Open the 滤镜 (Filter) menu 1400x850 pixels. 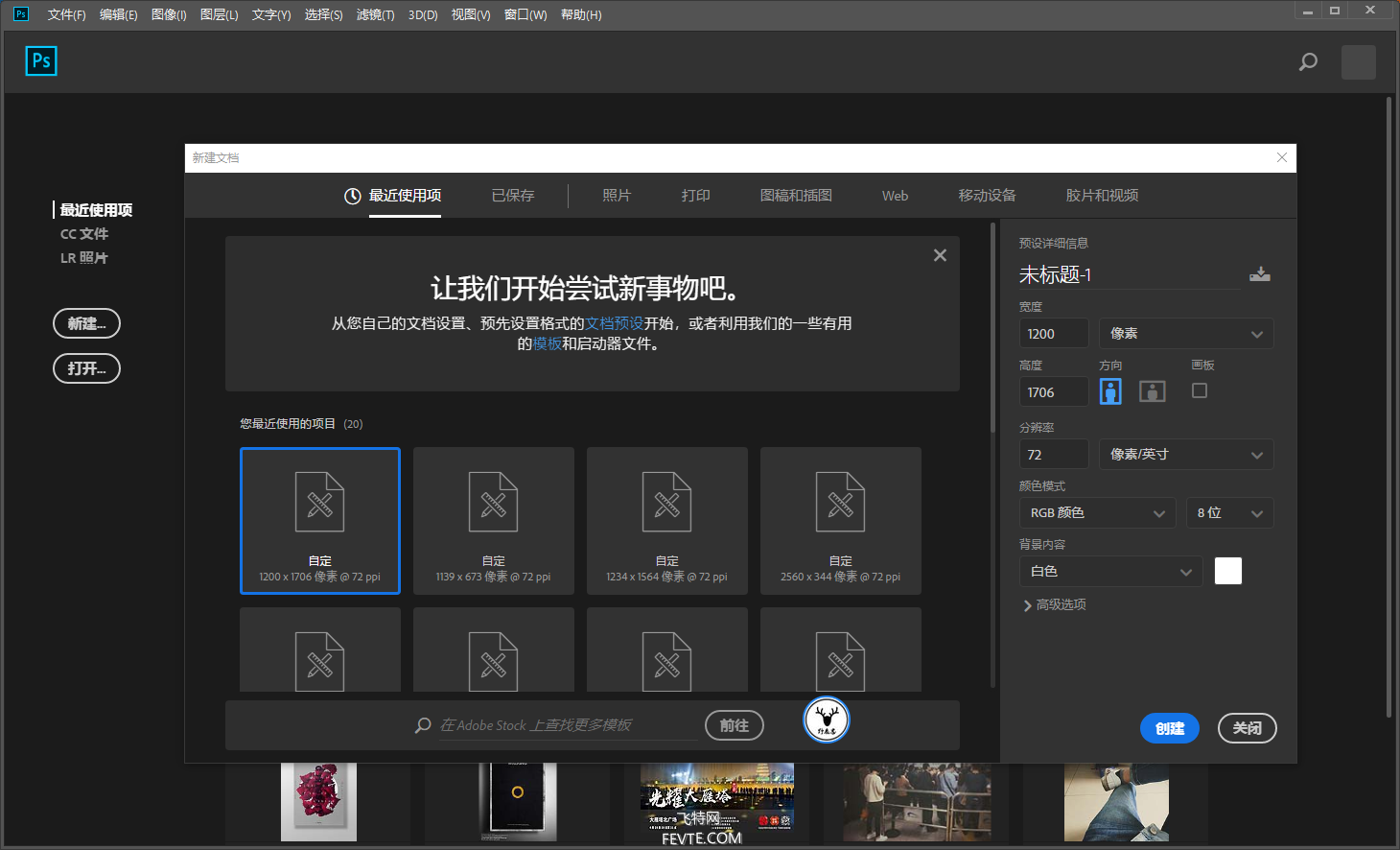tap(375, 14)
